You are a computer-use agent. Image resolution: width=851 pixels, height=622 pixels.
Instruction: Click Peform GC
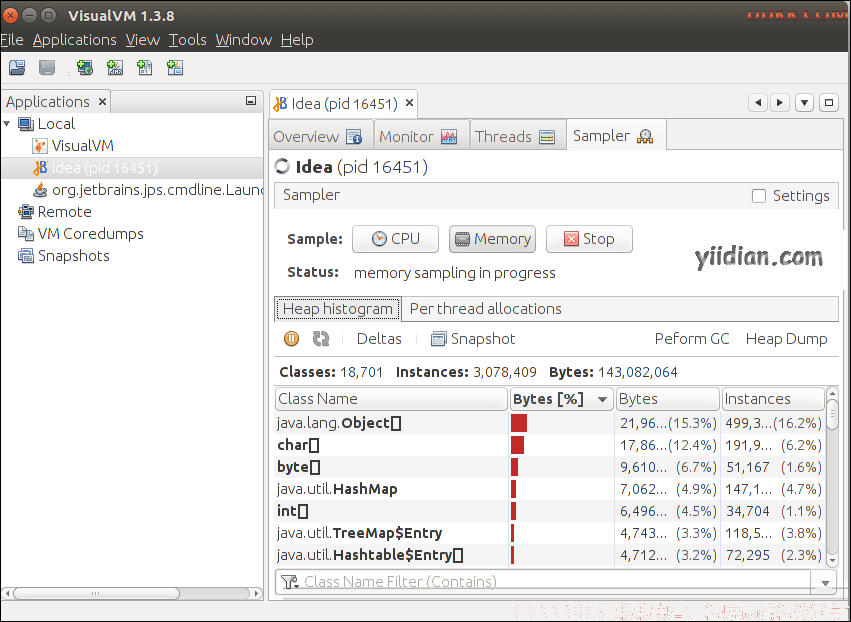[692, 339]
